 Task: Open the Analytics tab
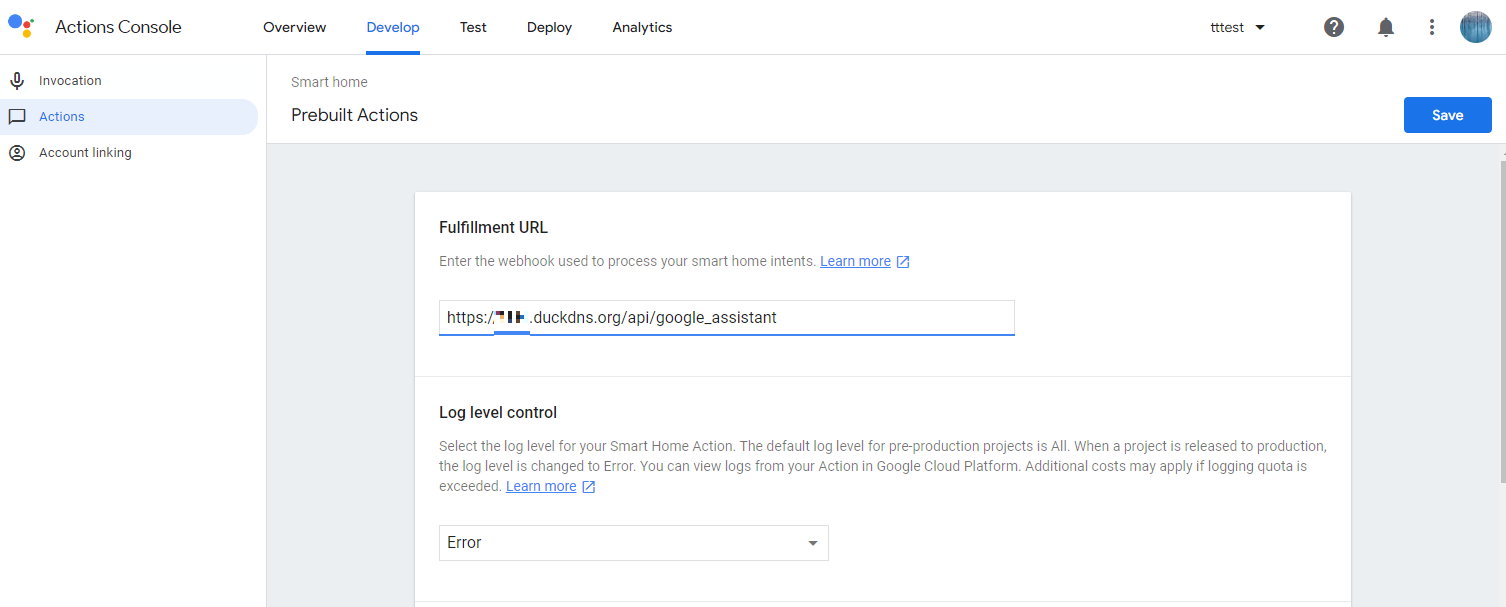pos(642,27)
